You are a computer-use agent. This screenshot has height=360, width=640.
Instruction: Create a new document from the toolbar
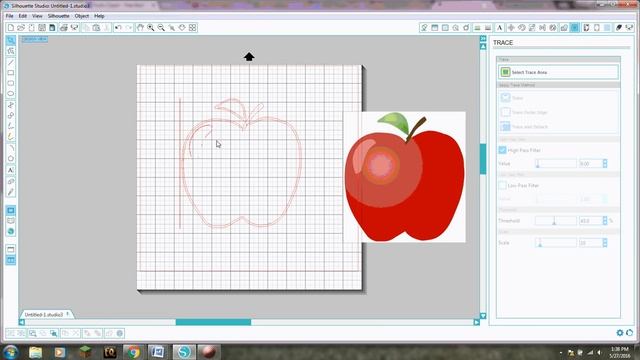11,27
